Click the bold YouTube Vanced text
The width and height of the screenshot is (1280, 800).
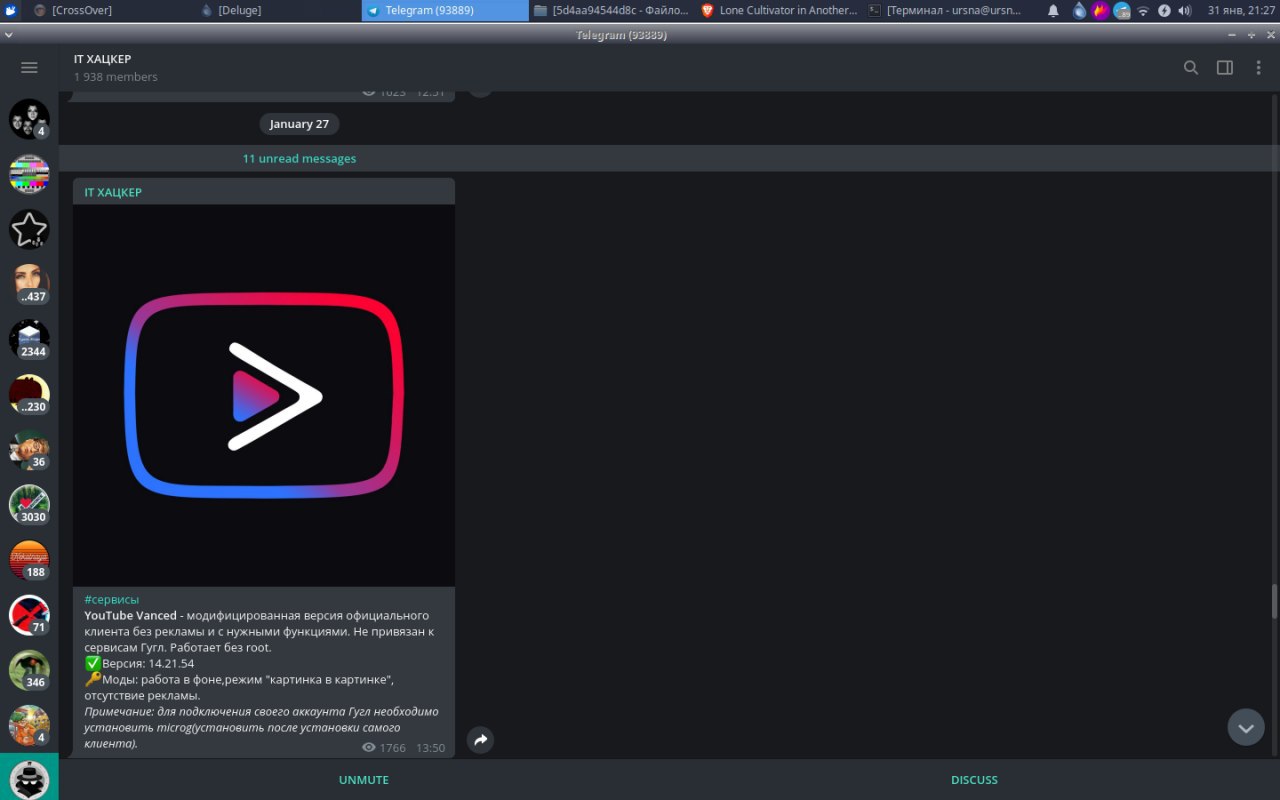[130, 615]
